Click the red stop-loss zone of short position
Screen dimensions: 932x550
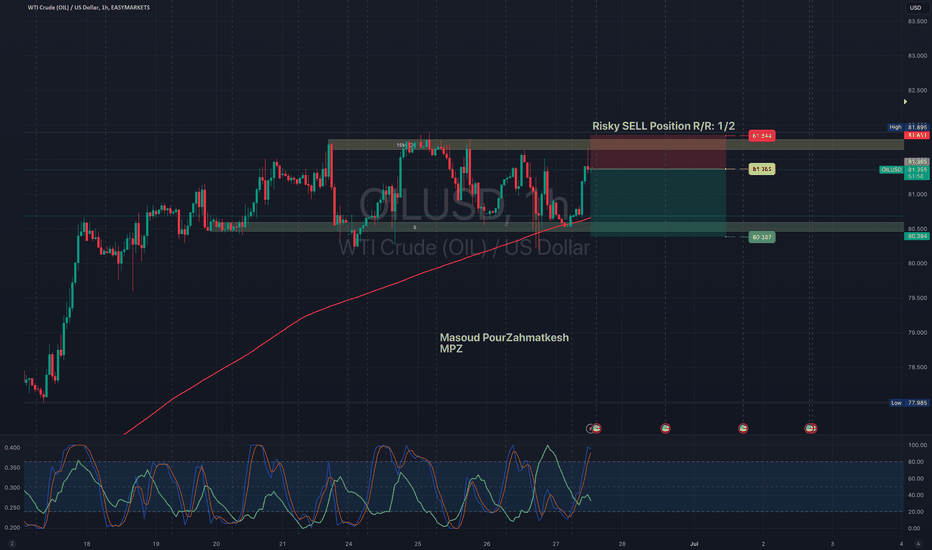(658, 152)
